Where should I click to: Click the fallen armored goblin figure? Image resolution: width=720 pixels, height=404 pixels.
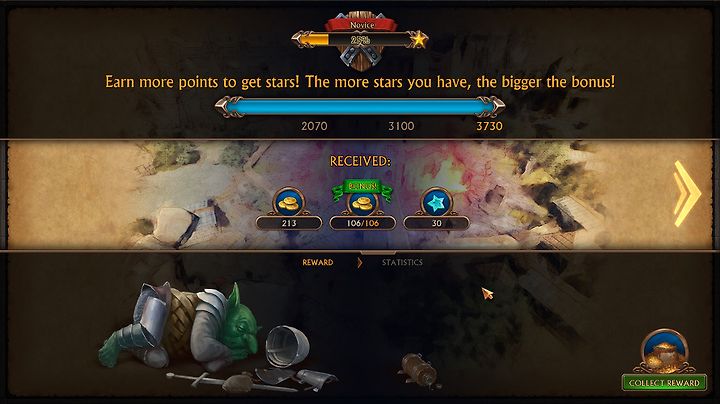(179, 326)
